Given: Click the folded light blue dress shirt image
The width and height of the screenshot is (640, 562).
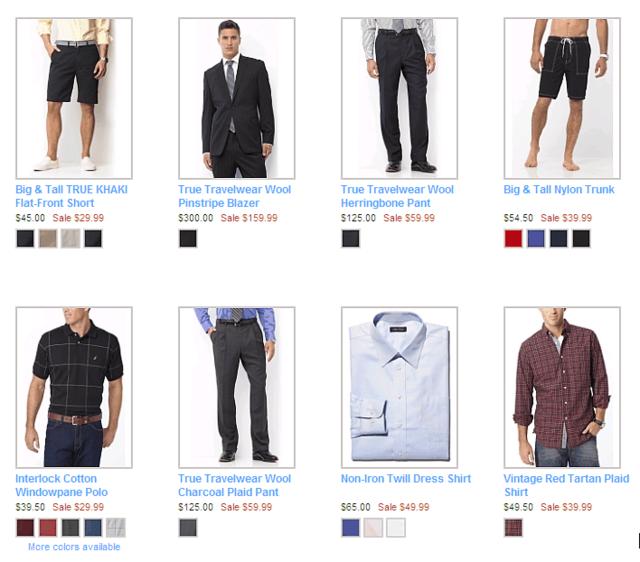Looking at the screenshot, I should 399,387.
